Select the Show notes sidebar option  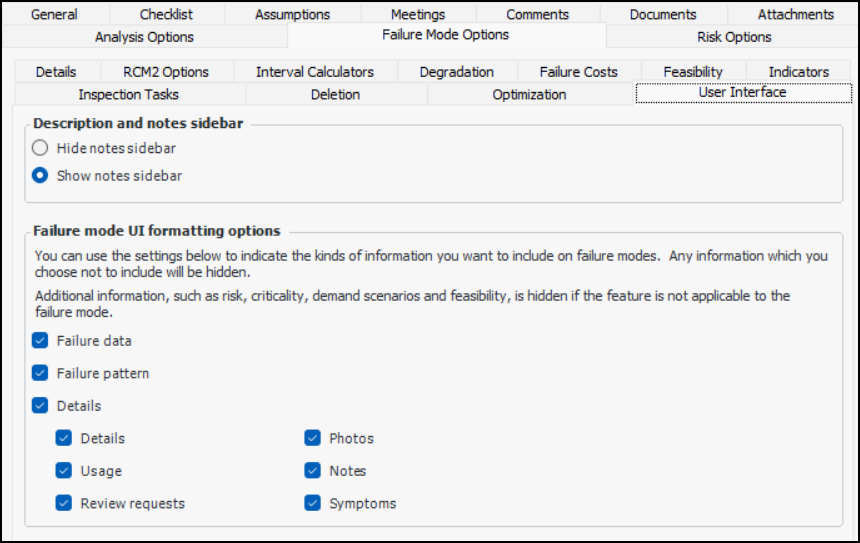coord(40,176)
